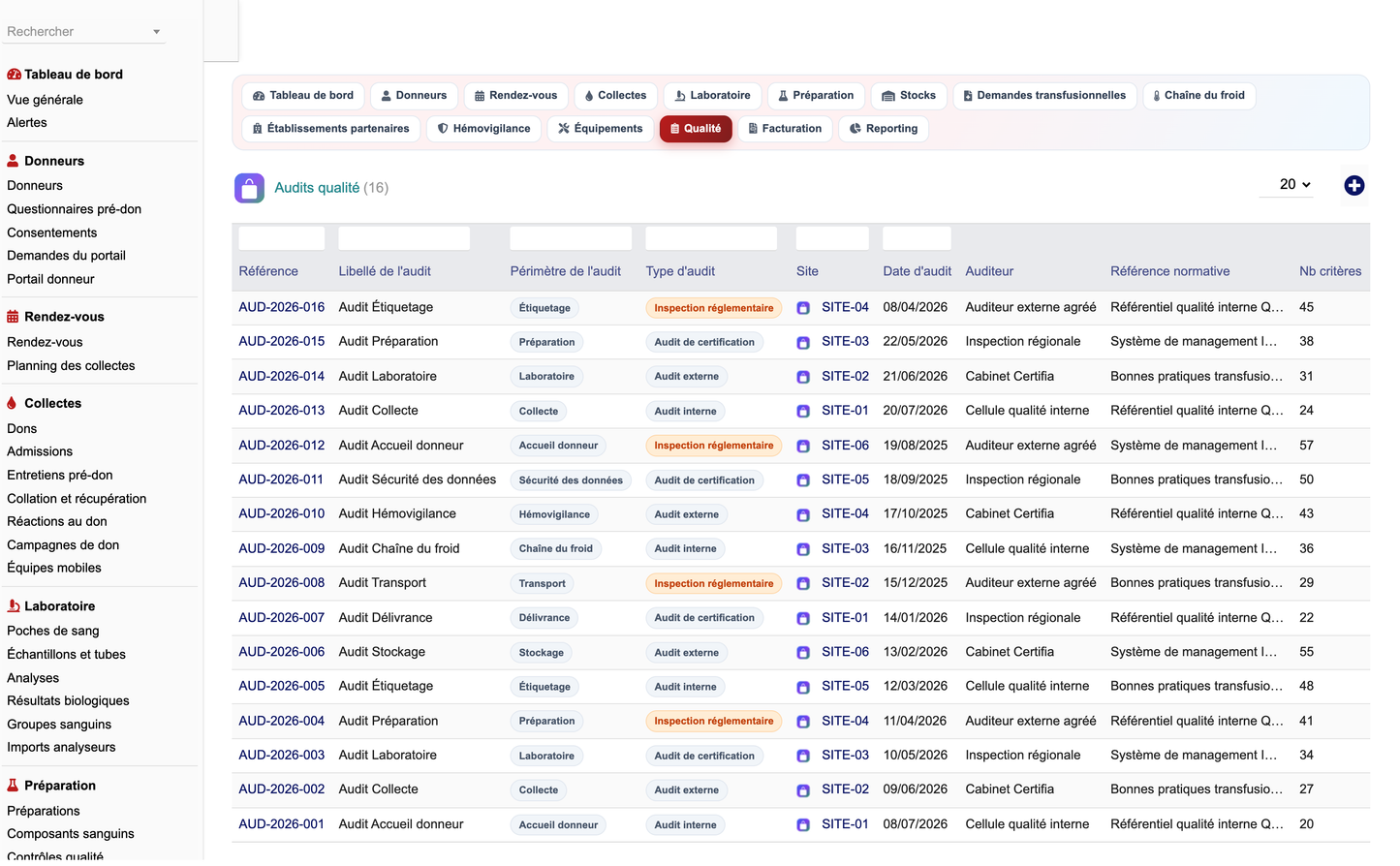Click Sécurité des données perimeter badge

tap(571, 480)
